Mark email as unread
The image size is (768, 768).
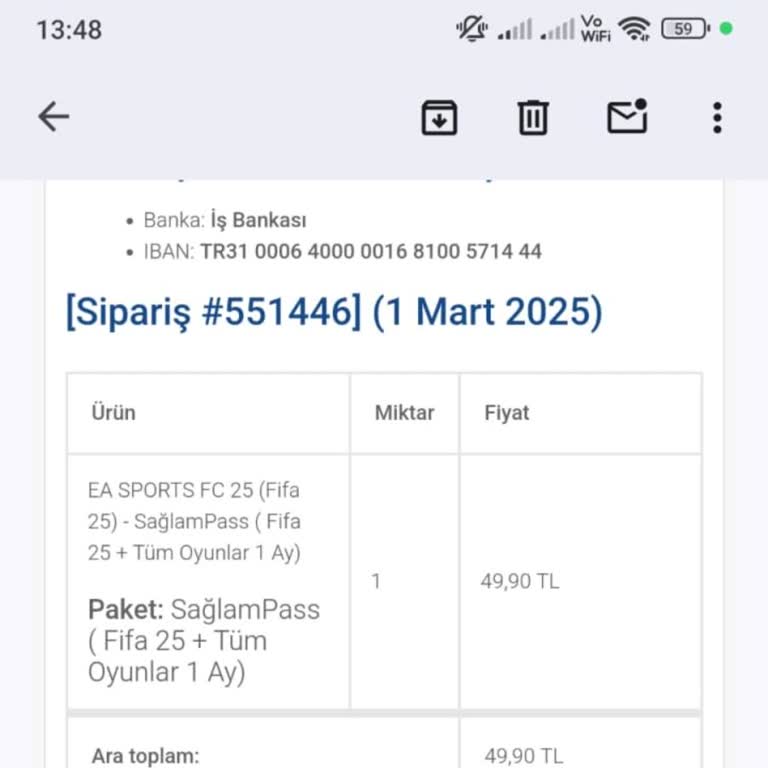627,117
